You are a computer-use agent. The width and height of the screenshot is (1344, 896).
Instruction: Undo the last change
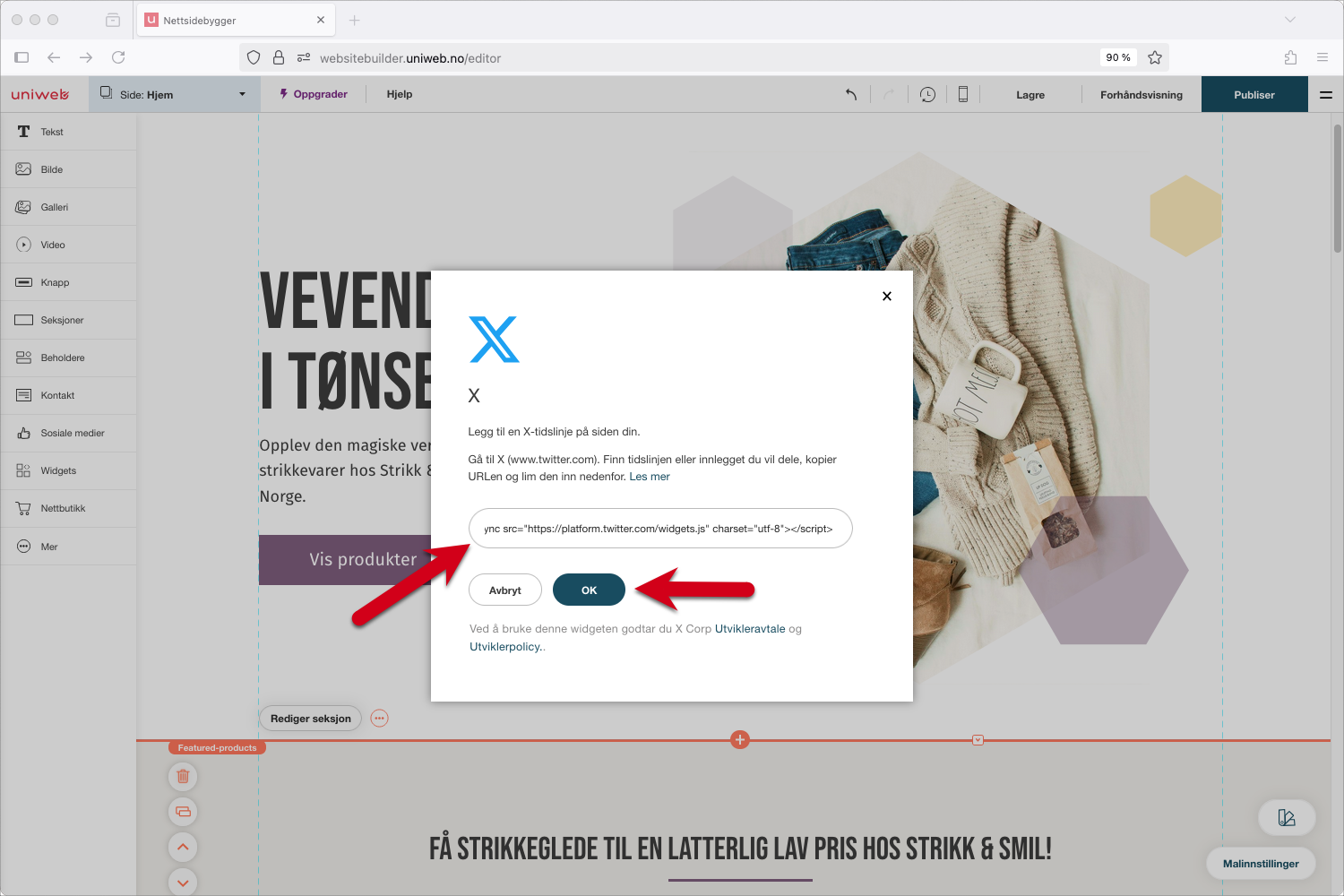coord(851,94)
